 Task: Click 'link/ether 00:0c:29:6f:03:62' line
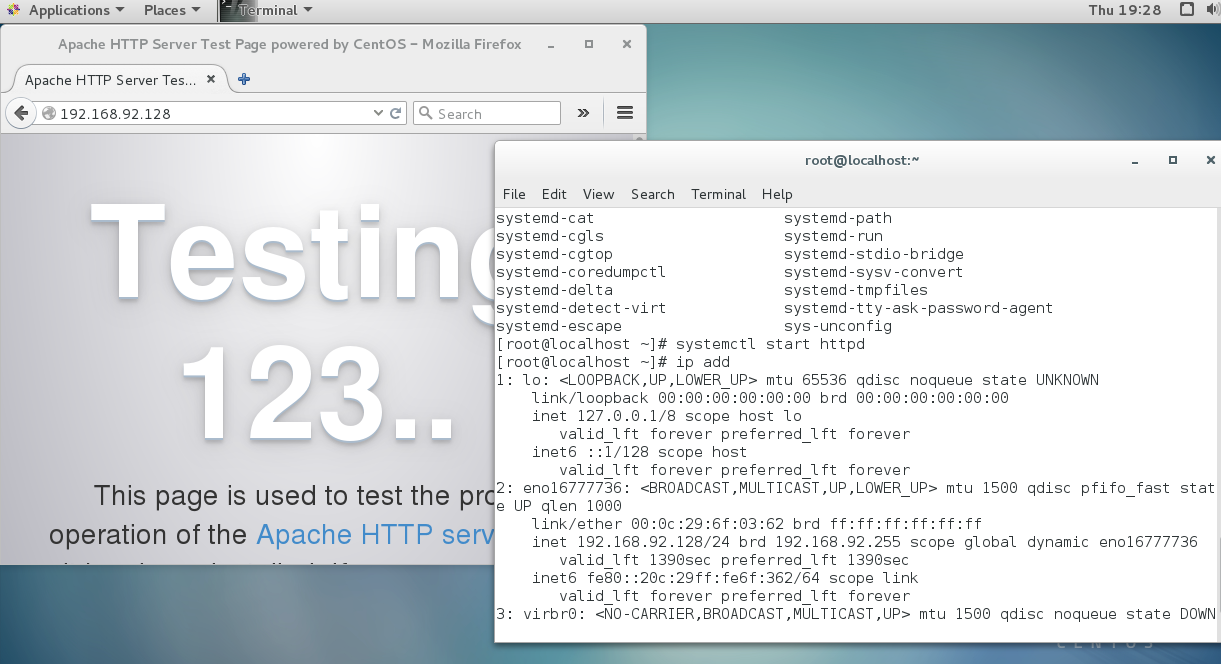pyautogui.click(x=757, y=524)
